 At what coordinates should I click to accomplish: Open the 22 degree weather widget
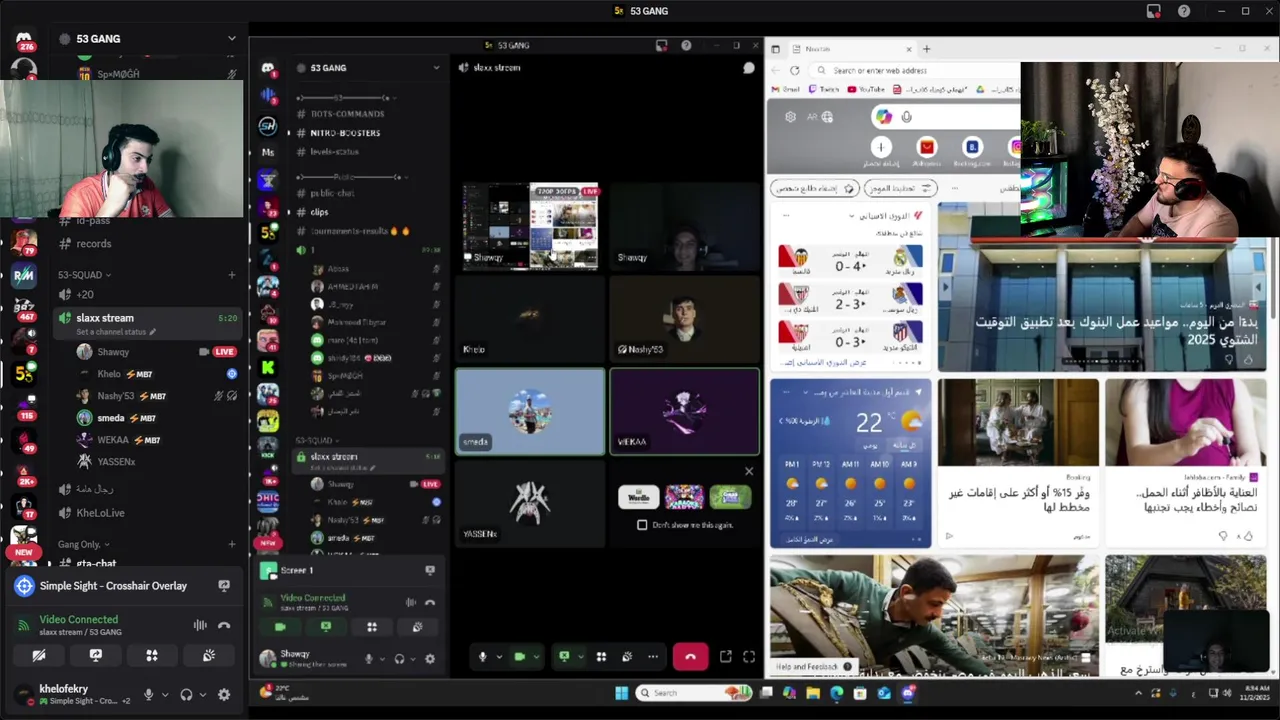click(850, 463)
